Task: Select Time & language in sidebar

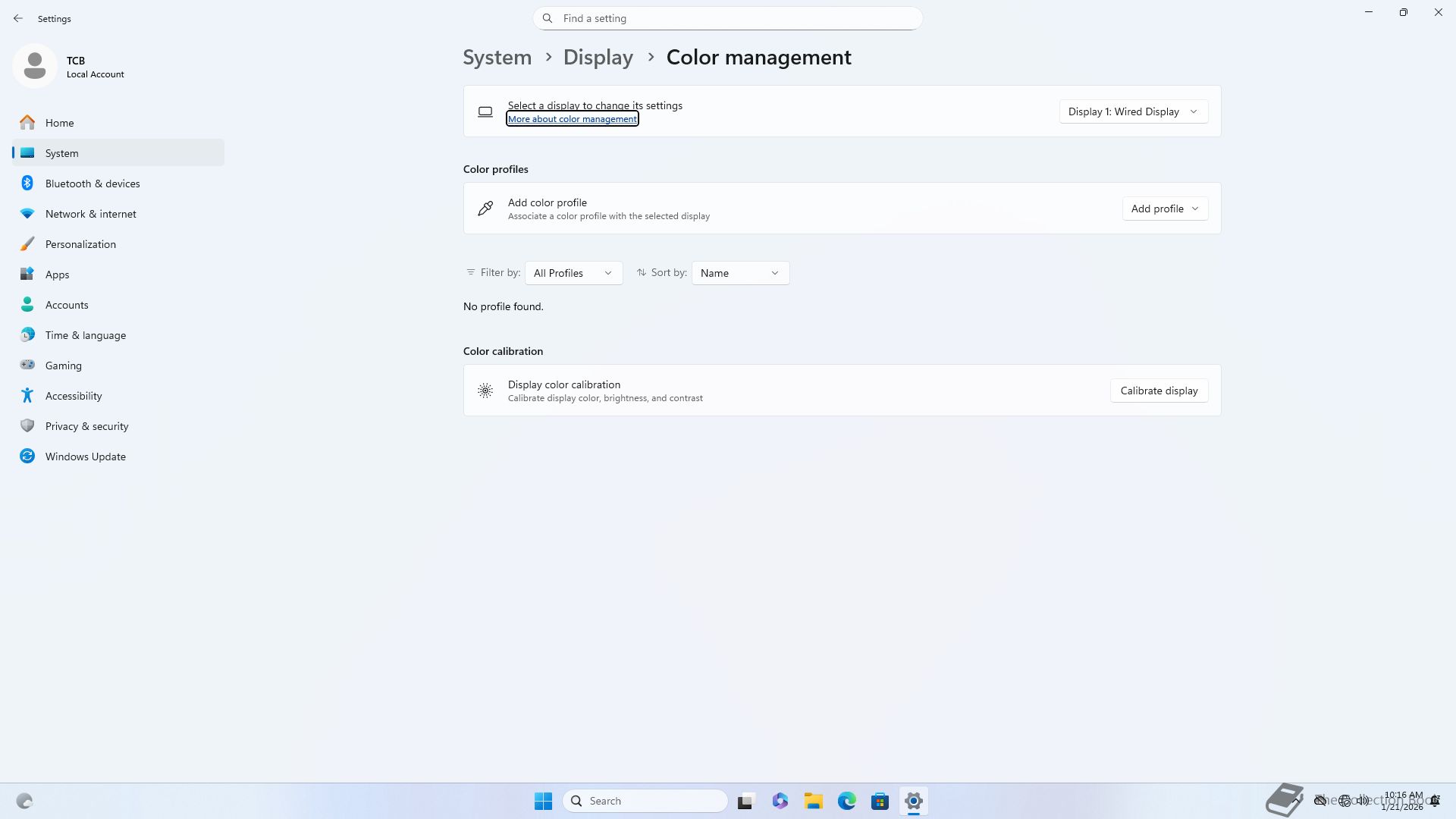Action: 85,335
